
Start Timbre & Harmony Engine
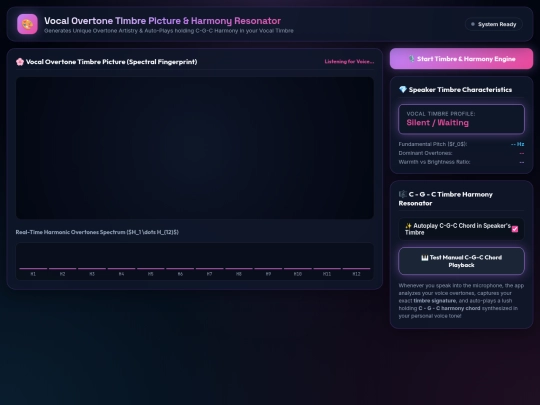pos(461,59)
